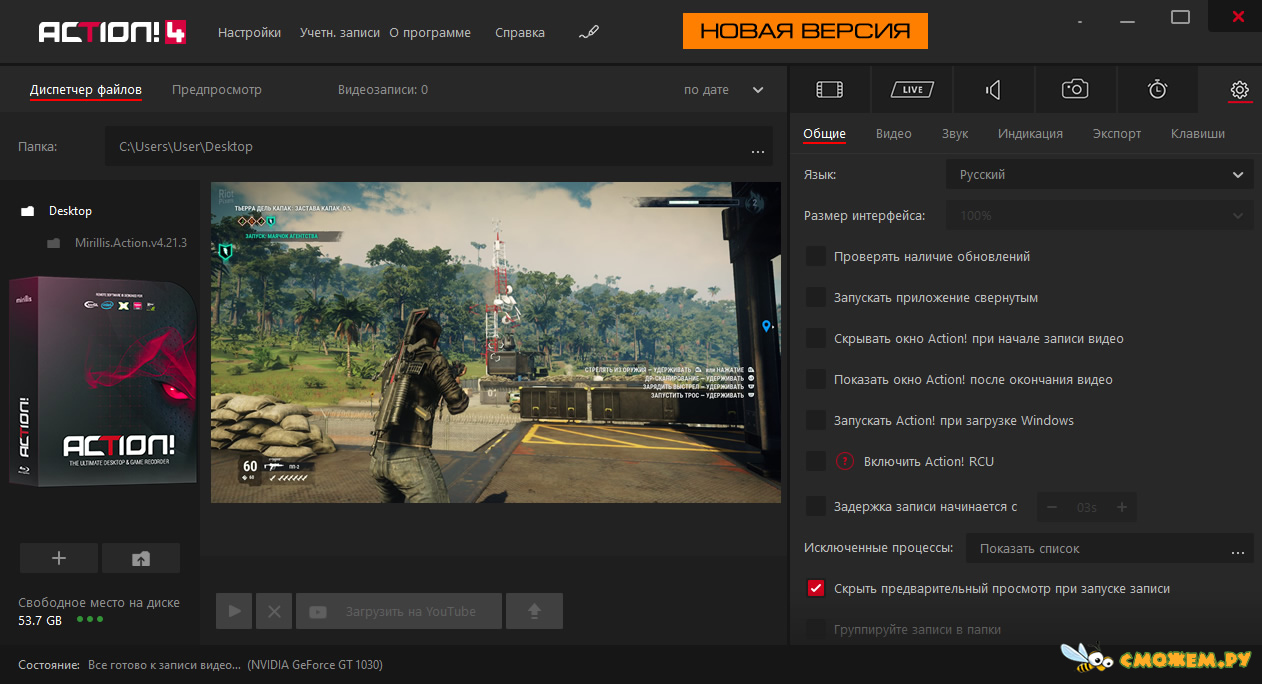Open Настройки menu

[249, 32]
